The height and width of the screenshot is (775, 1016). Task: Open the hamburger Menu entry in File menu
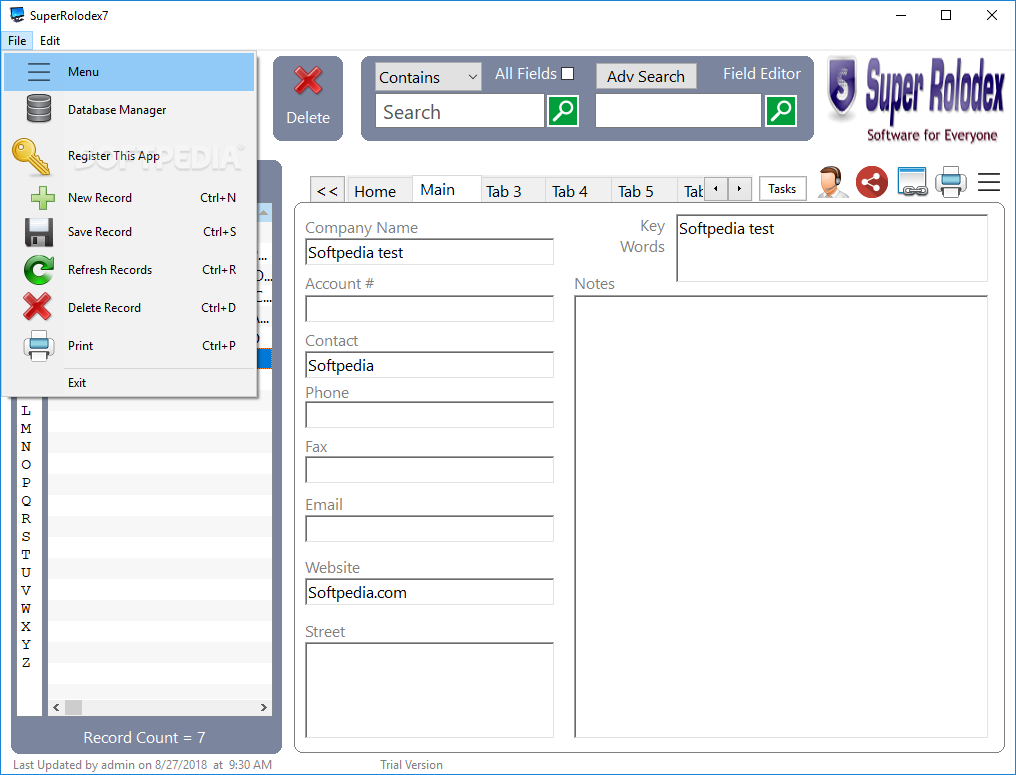[129, 72]
